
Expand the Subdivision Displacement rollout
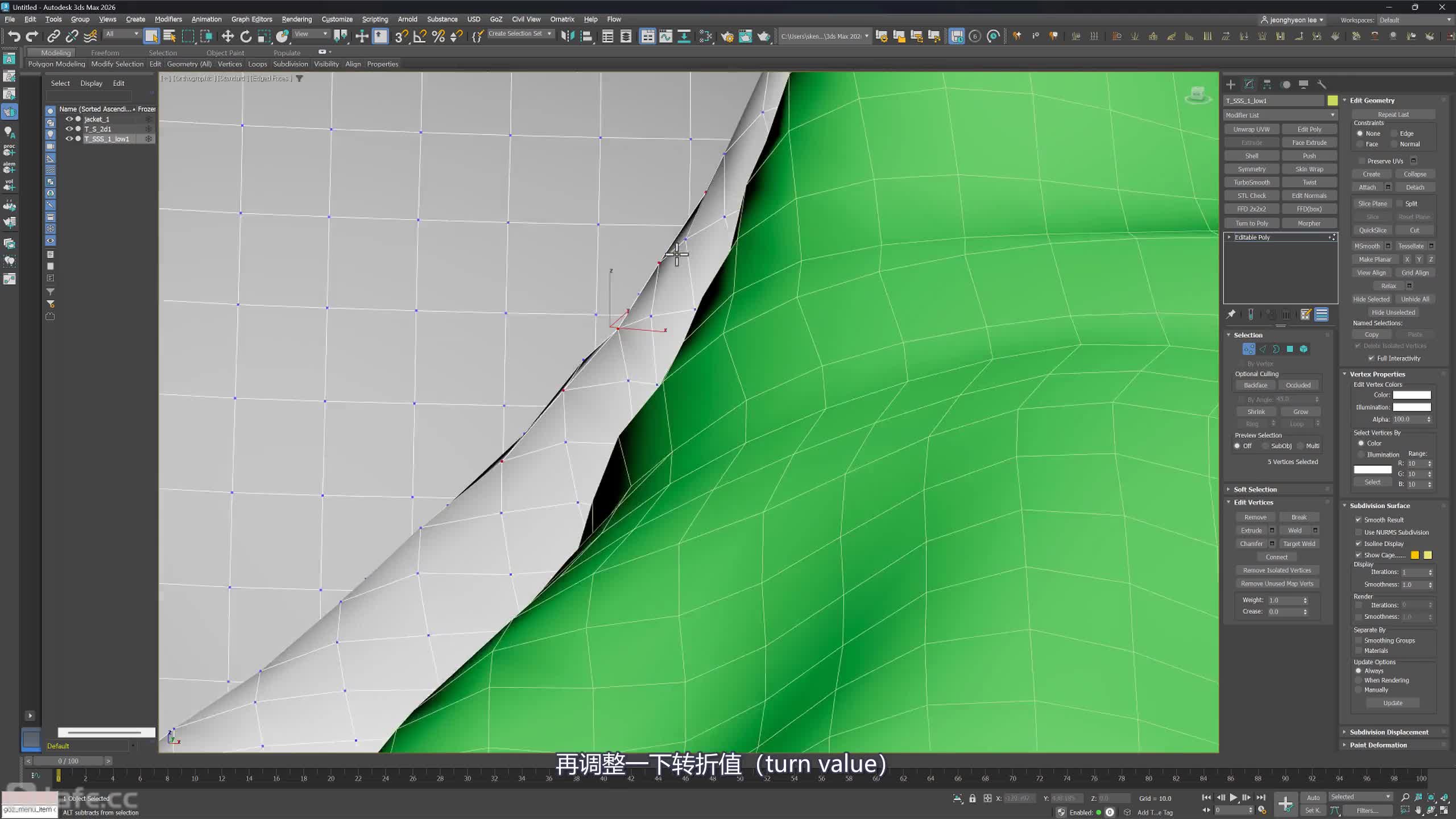pyautogui.click(x=1345, y=732)
